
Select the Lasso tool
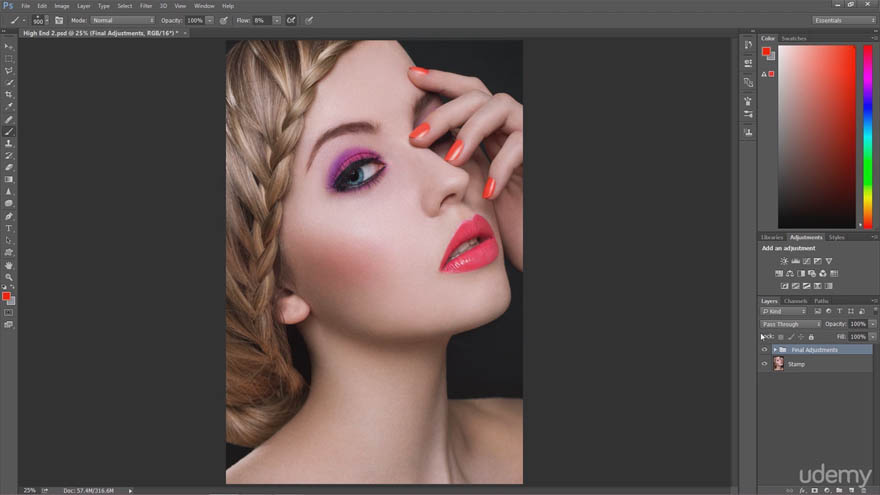click(8, 71)
